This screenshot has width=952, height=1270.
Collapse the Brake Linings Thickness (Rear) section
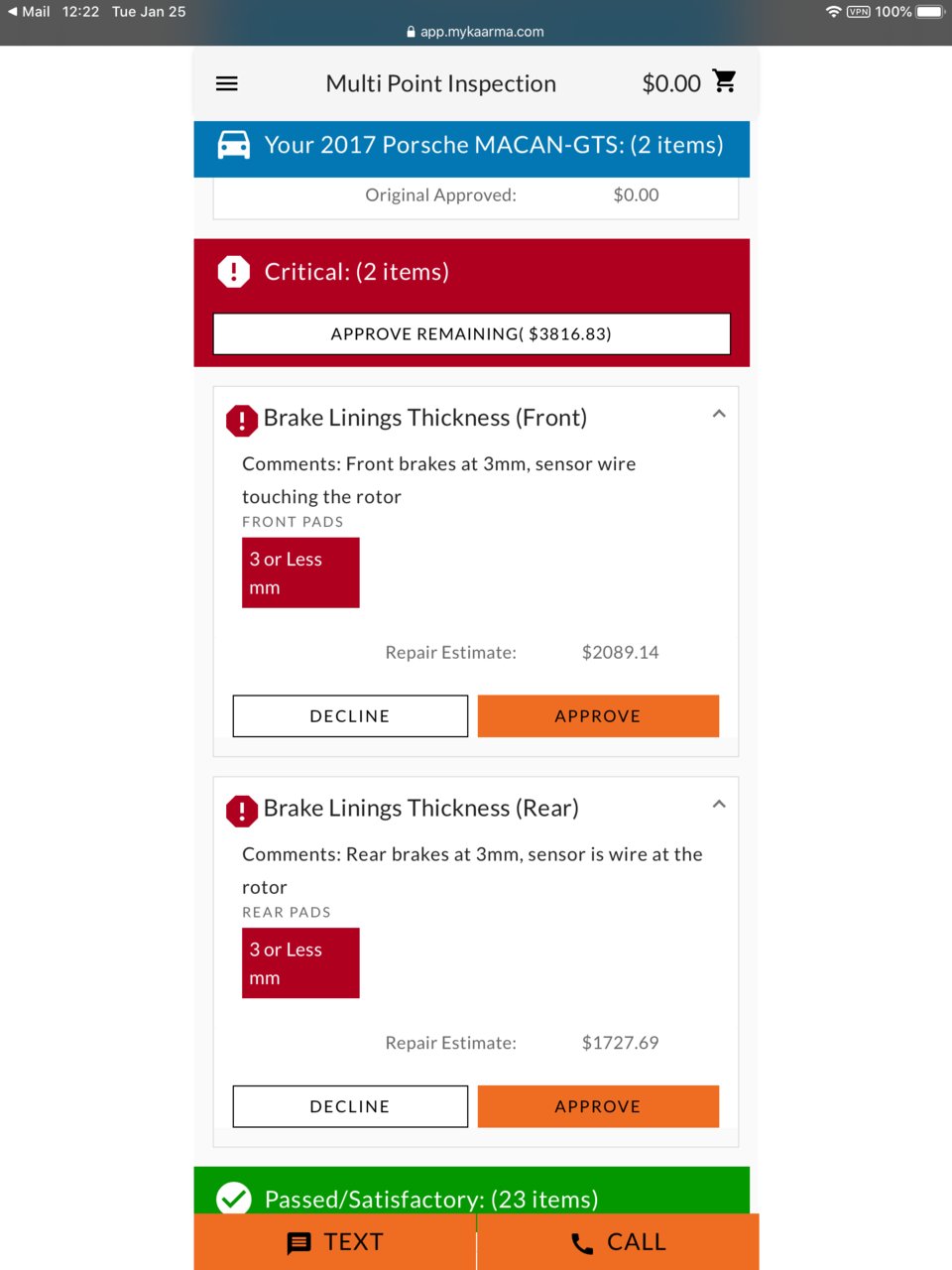click(x=719, y=804)
